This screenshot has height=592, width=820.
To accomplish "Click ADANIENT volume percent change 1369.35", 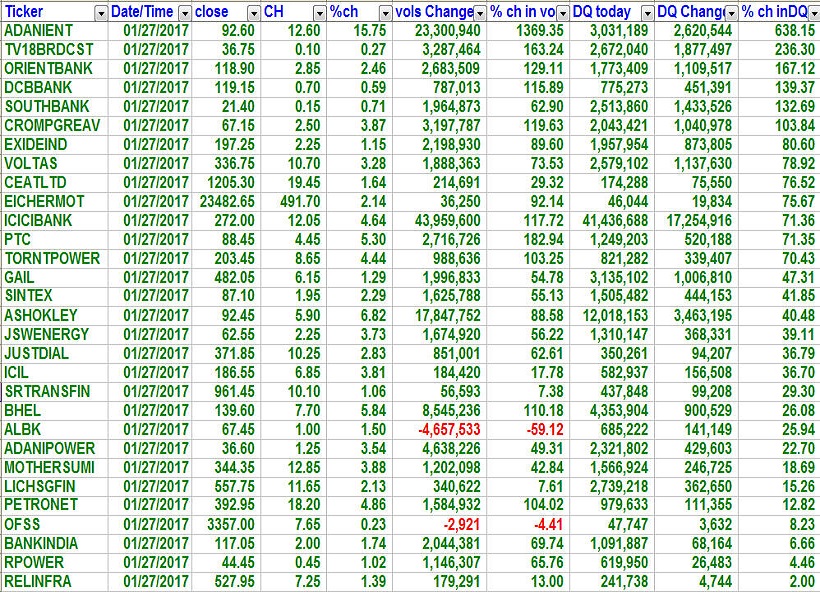I will [x=540, y=30].
